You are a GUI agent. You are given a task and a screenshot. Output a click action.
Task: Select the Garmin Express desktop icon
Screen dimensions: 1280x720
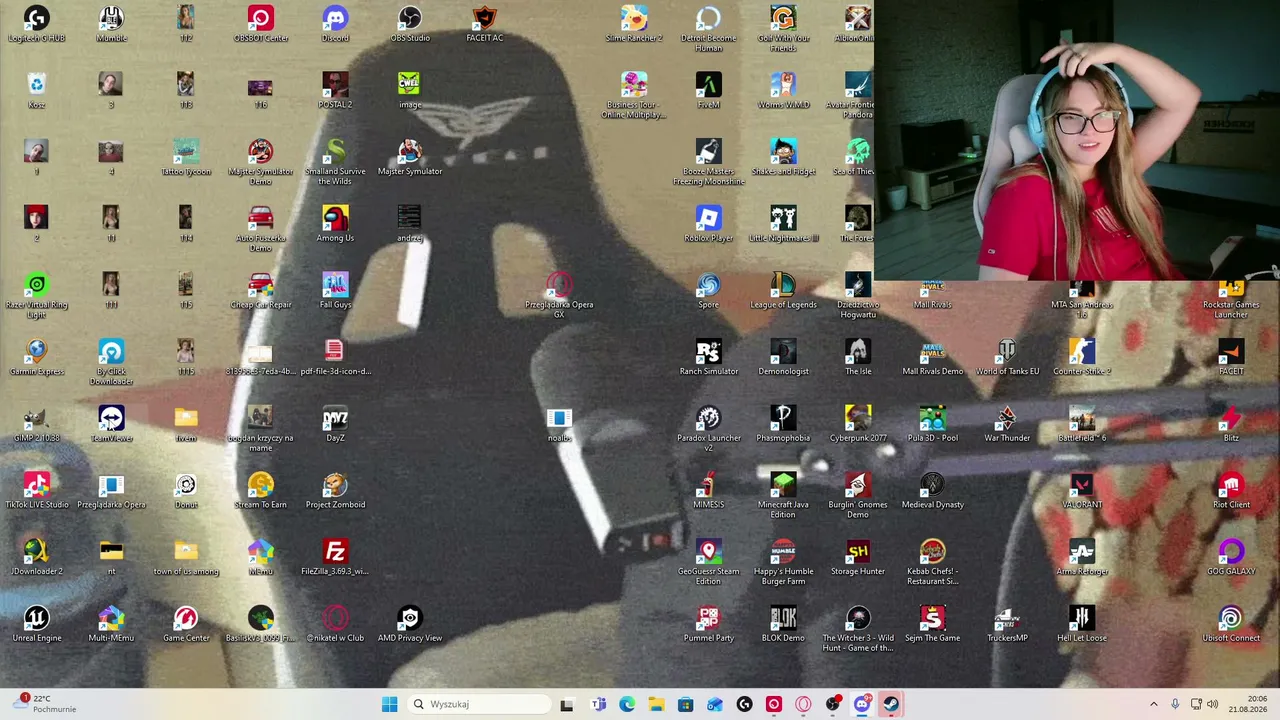pyautogui.click(x=37, y=358)
